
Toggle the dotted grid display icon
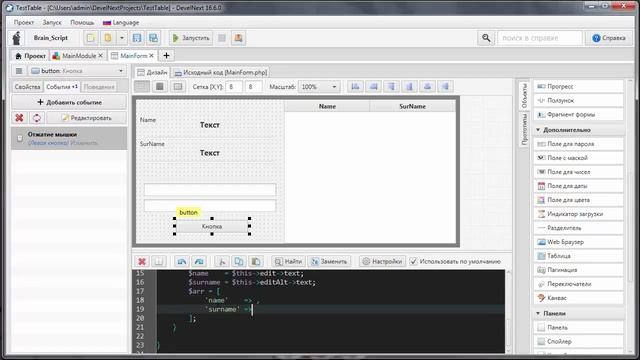coord(142,87)
